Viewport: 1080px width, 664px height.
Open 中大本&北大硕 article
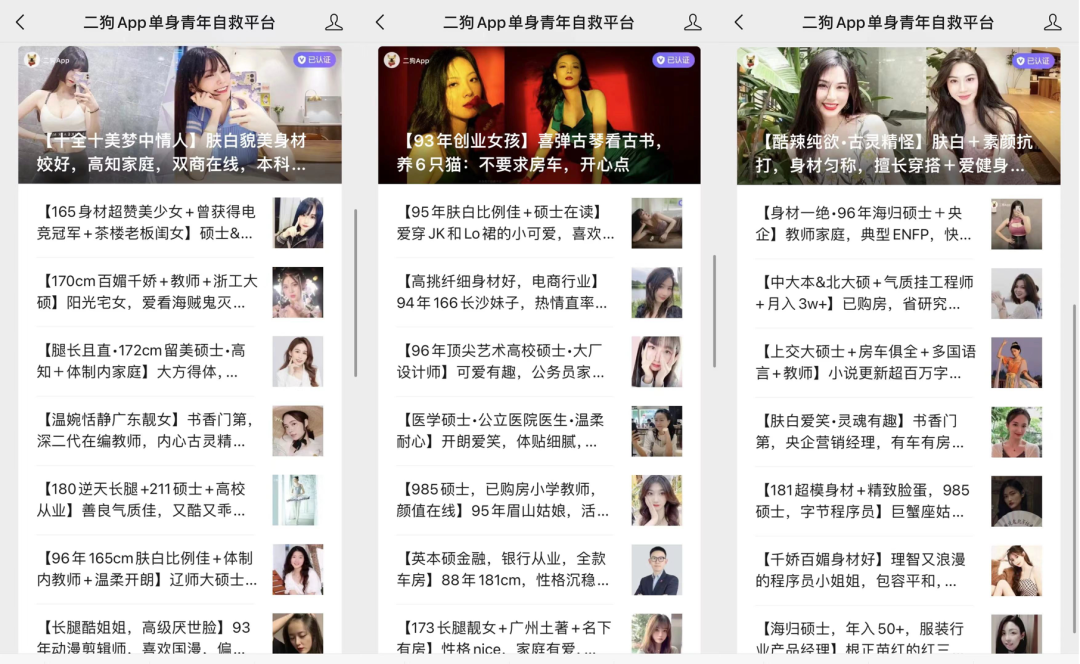(866, 292)
